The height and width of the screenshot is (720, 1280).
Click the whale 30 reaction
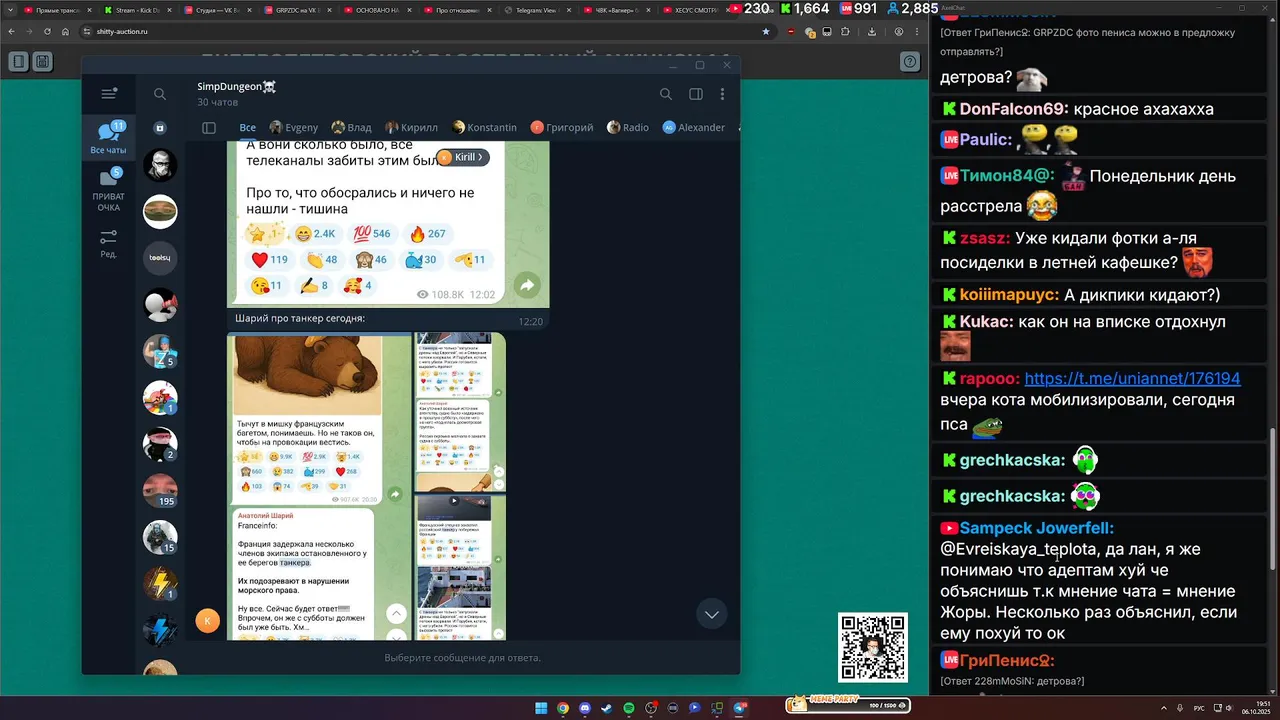(421, 260)
